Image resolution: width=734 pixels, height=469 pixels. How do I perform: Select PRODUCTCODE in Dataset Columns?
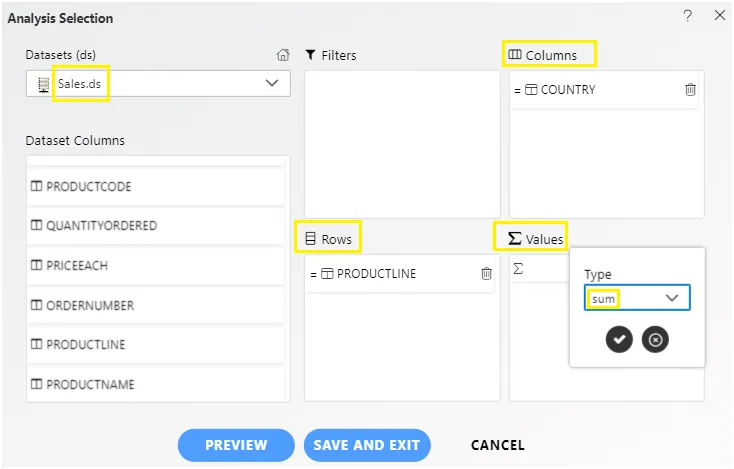155,186
